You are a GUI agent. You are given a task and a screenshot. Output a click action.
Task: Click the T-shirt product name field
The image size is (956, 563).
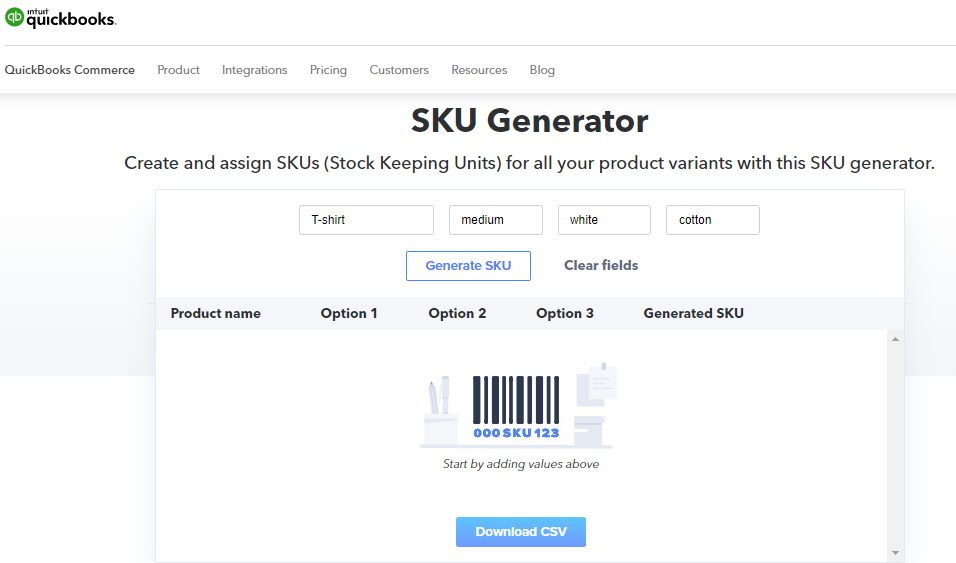pos(366,220)
